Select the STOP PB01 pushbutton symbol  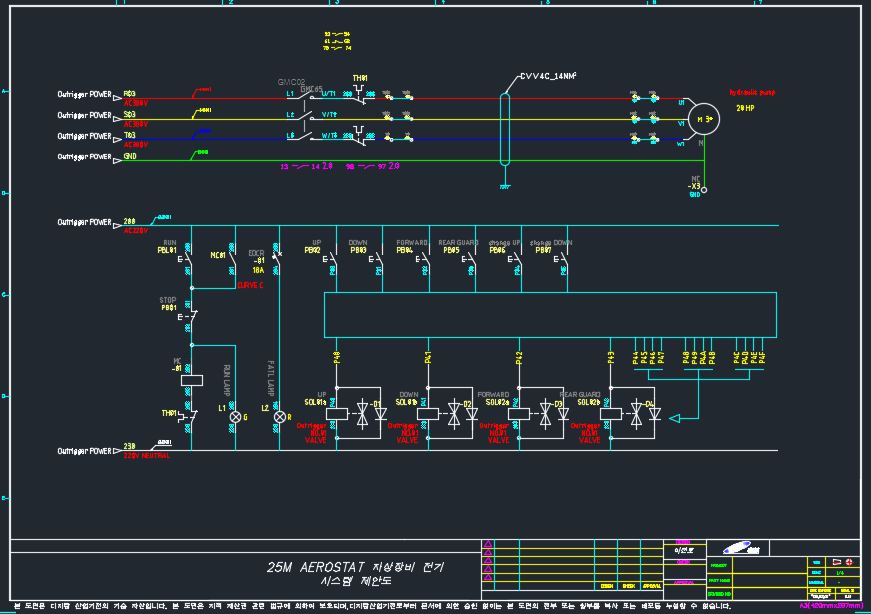(188, 317)
